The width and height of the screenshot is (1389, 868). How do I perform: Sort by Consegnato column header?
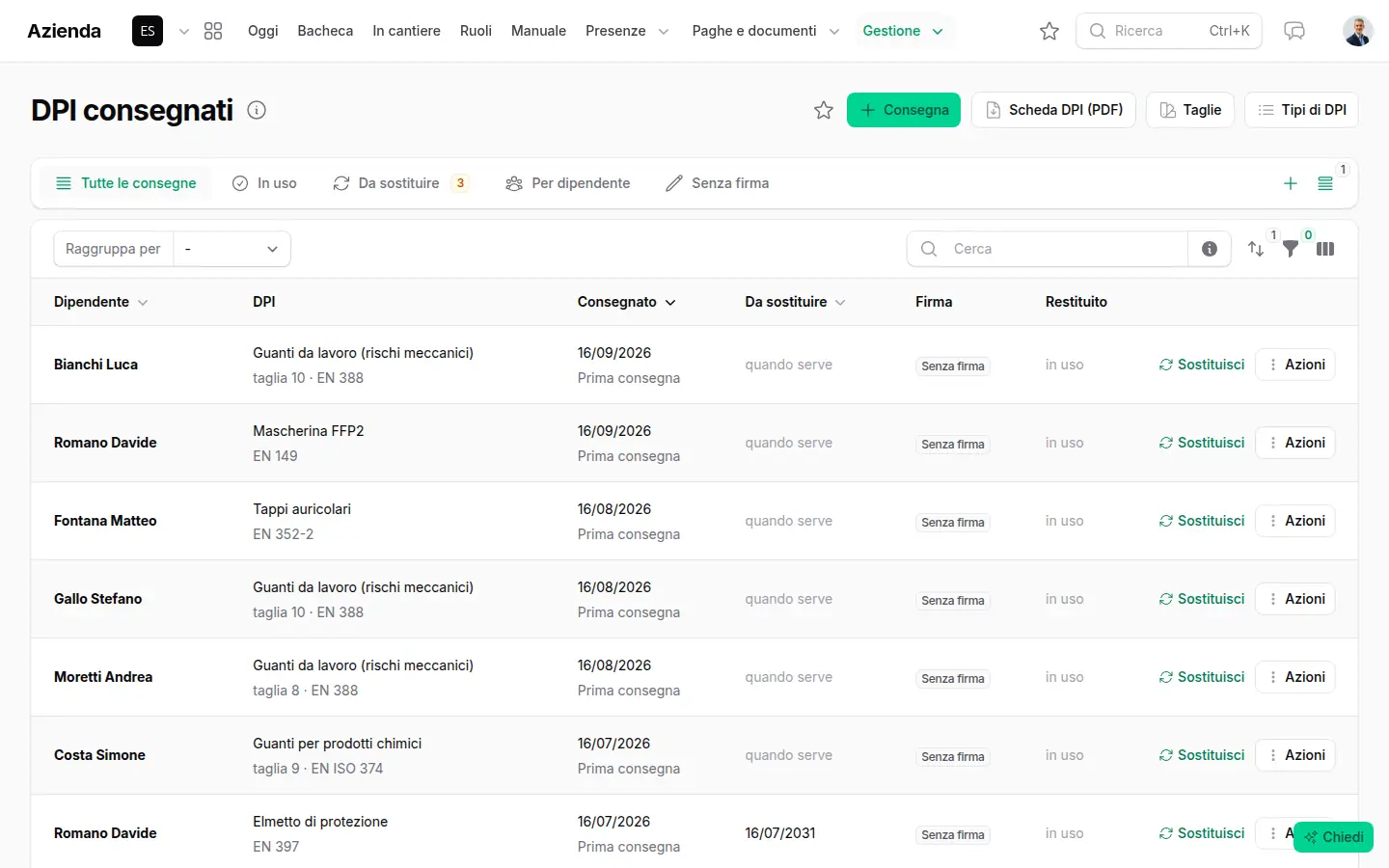coord(627,302)
